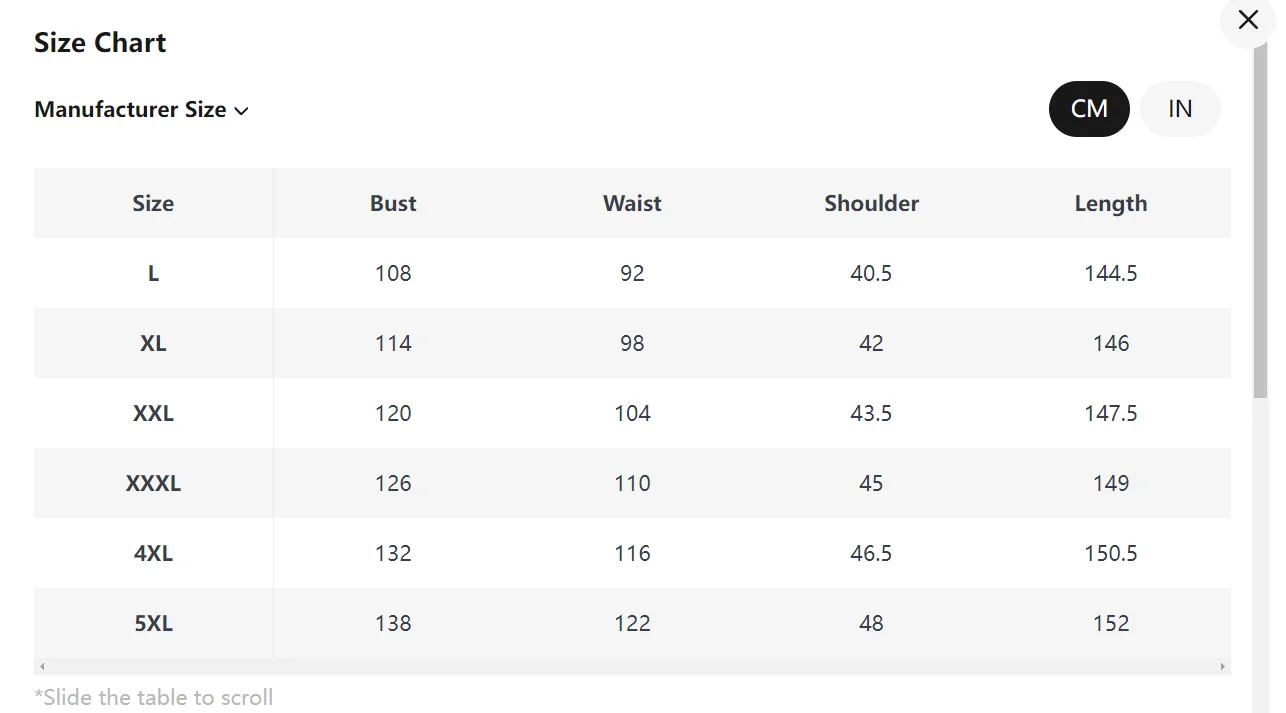Switch measurement units to IN
This screenshot has height=713, width=1286.
pos(1180,109)
